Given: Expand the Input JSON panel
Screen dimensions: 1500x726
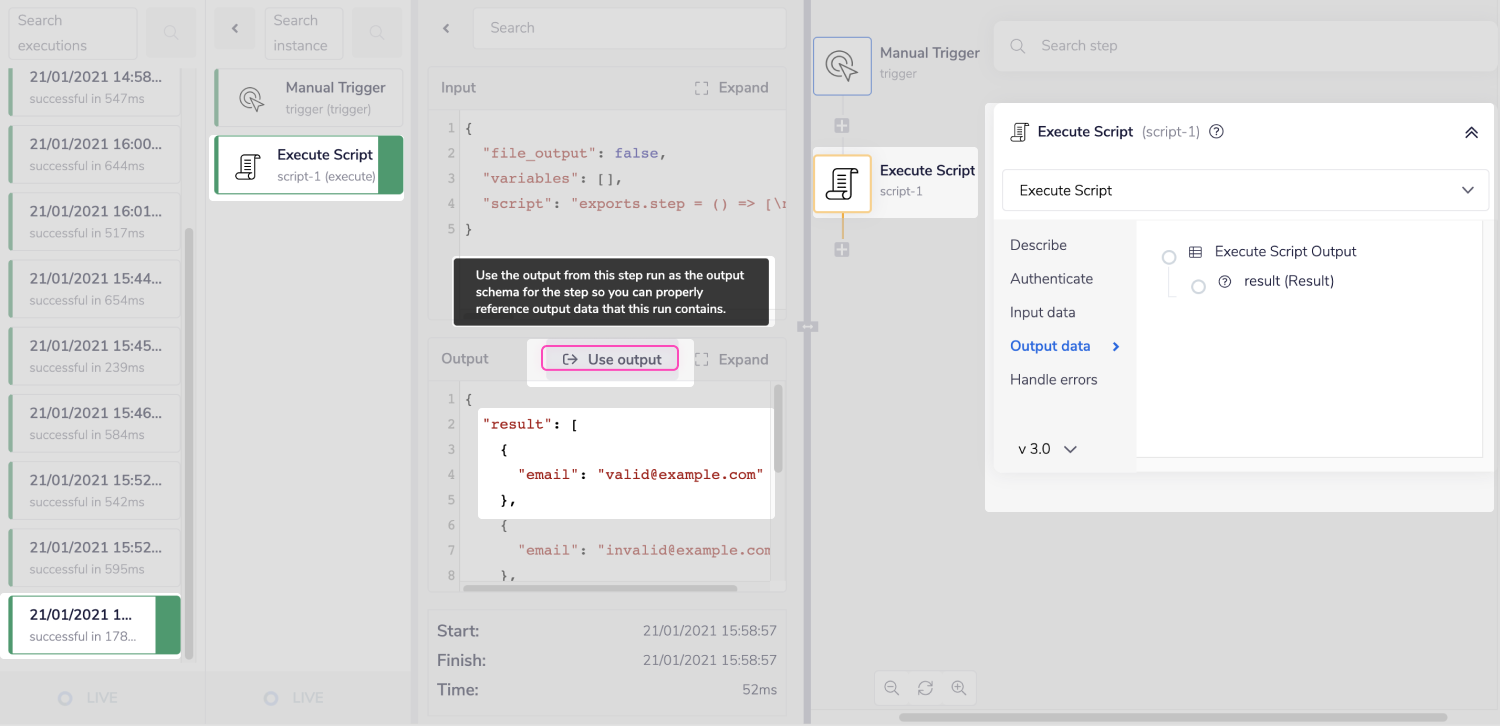Looking at the screenshot, I should pos(732,88).
